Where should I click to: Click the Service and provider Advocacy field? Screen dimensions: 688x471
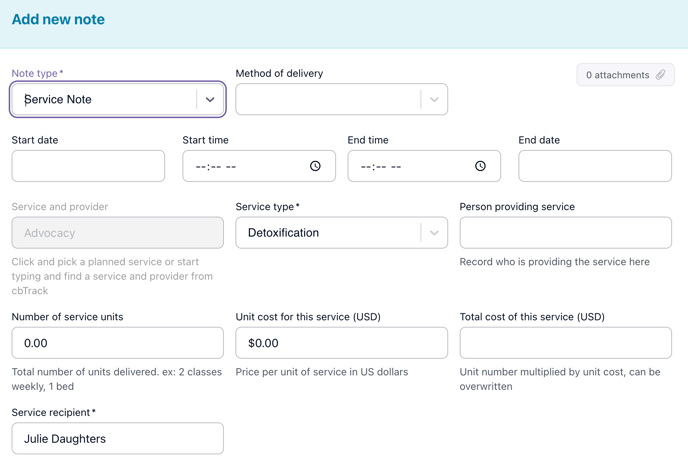pyautogui.click(x=117, y=233)
